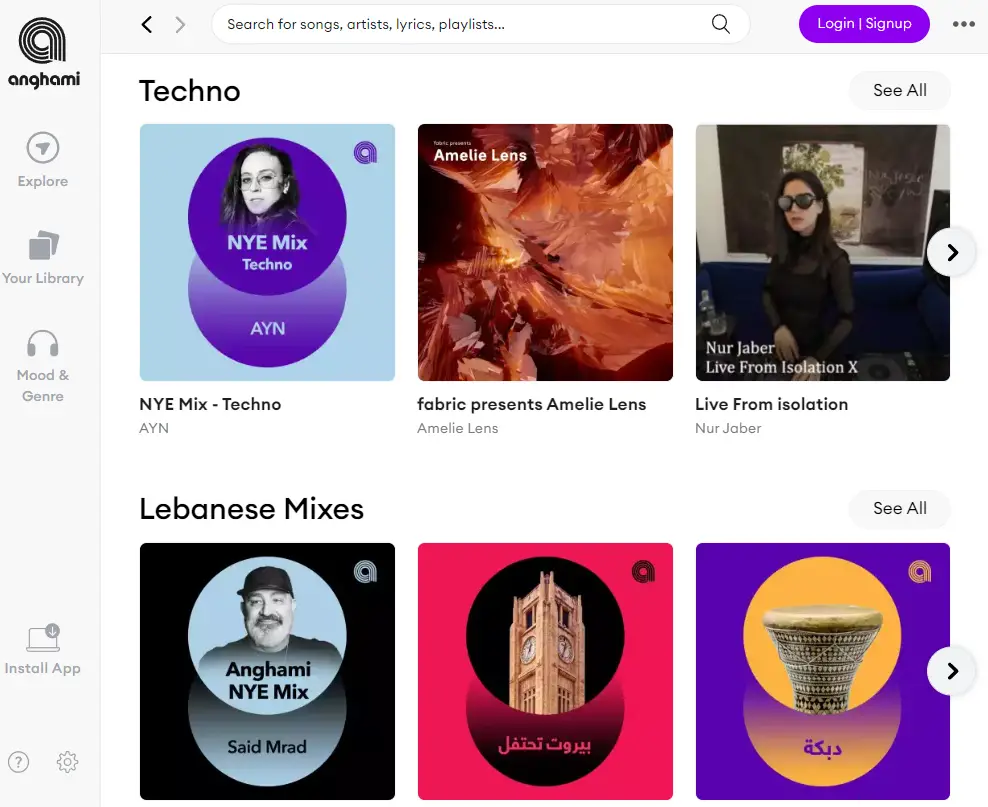Open the three-dot more options menu
This screenshot has width=988, height=807.
963,24
